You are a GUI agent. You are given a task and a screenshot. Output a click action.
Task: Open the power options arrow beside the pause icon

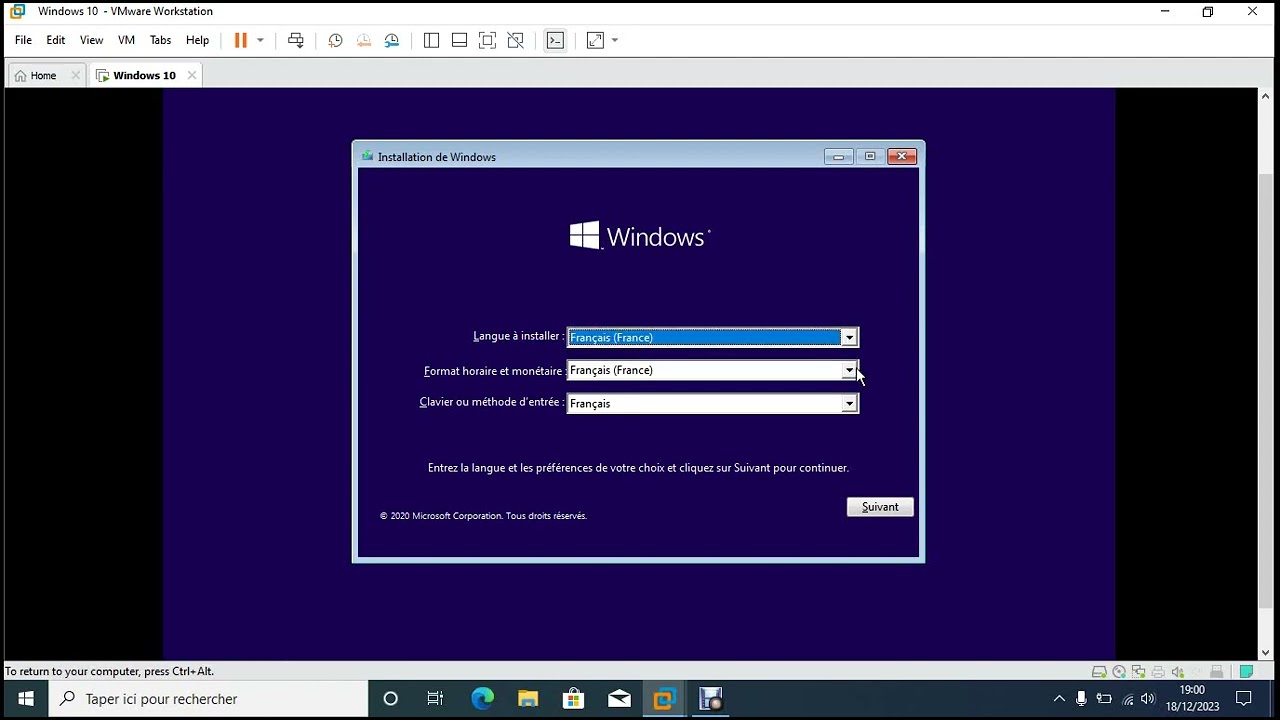(260, 40)
